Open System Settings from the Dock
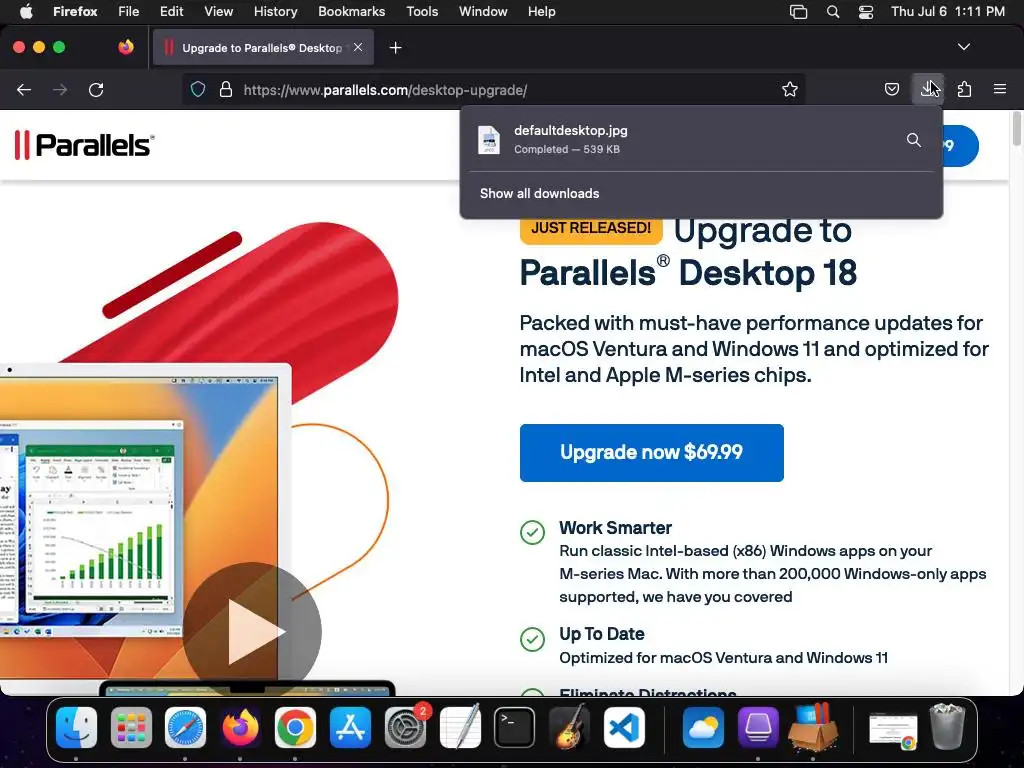1024x768 pixels. 405,727
